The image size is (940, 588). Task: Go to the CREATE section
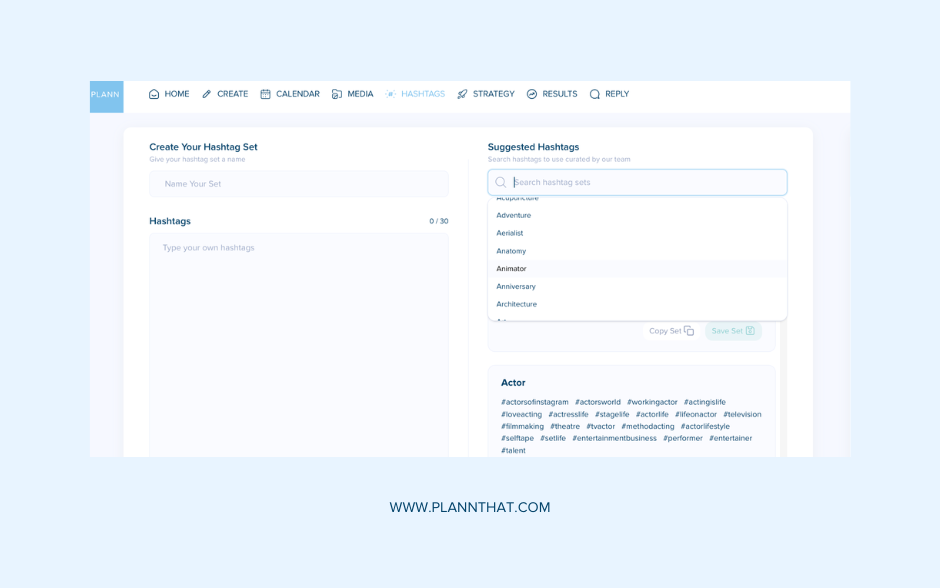(x=225, y=94)
